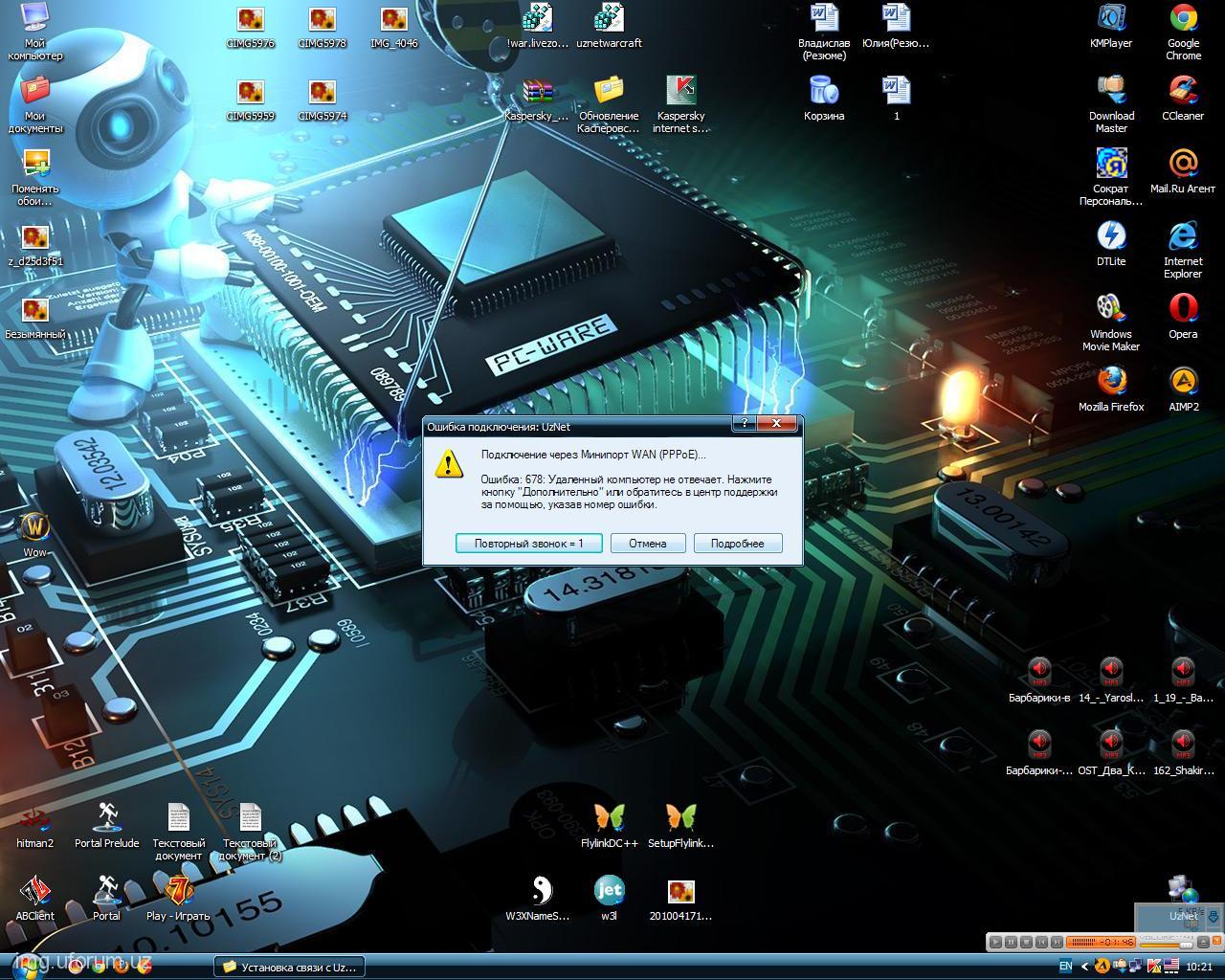This screenshot has height=980, width=1225.
Task: Click the 'Повторный звонок = 1' redial button
Action: point(528,544)
